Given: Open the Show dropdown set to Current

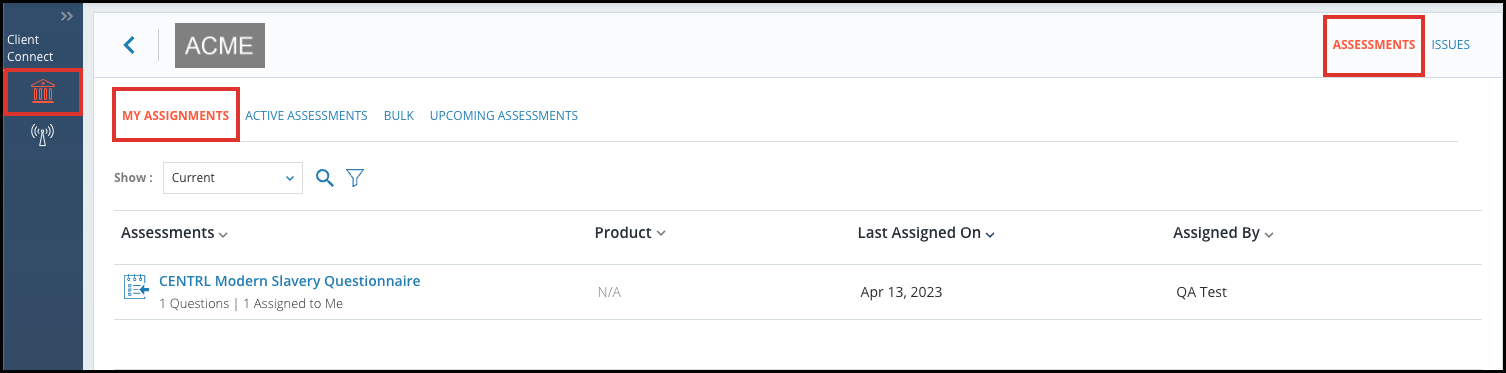Looking at the screenshot, I should click(x=233, y=178).
